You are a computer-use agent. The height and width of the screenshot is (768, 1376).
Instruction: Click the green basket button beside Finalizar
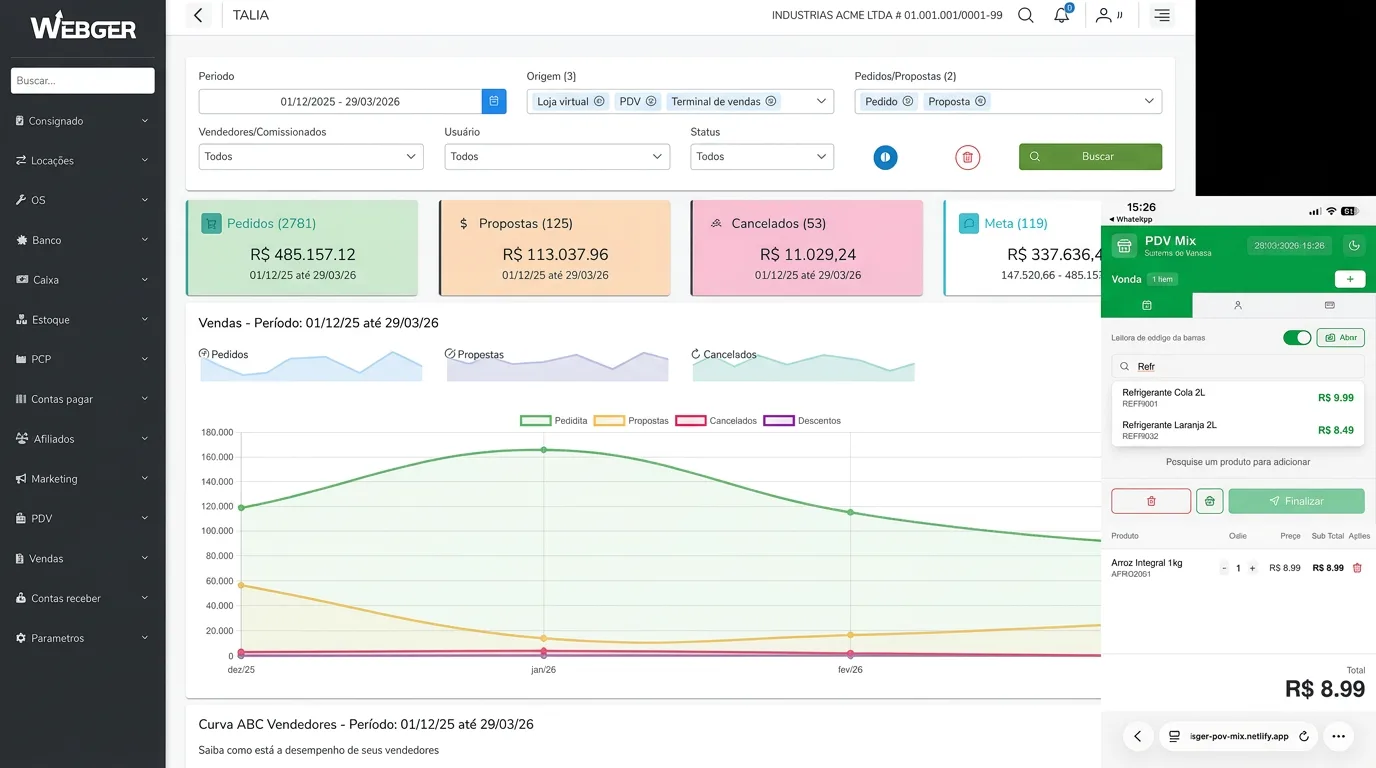pyautogui.click(x=1209, y=501)
